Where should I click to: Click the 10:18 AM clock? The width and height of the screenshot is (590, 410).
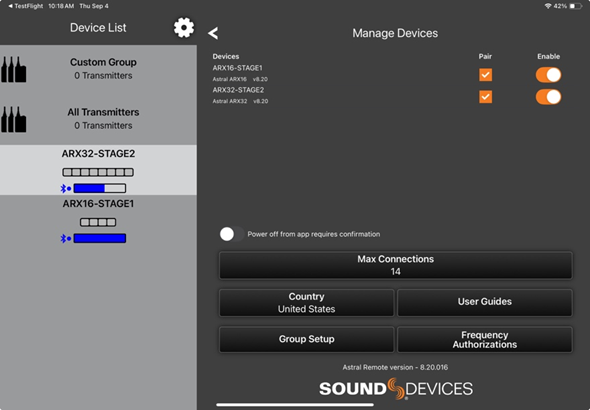click(x=61, y=6)
